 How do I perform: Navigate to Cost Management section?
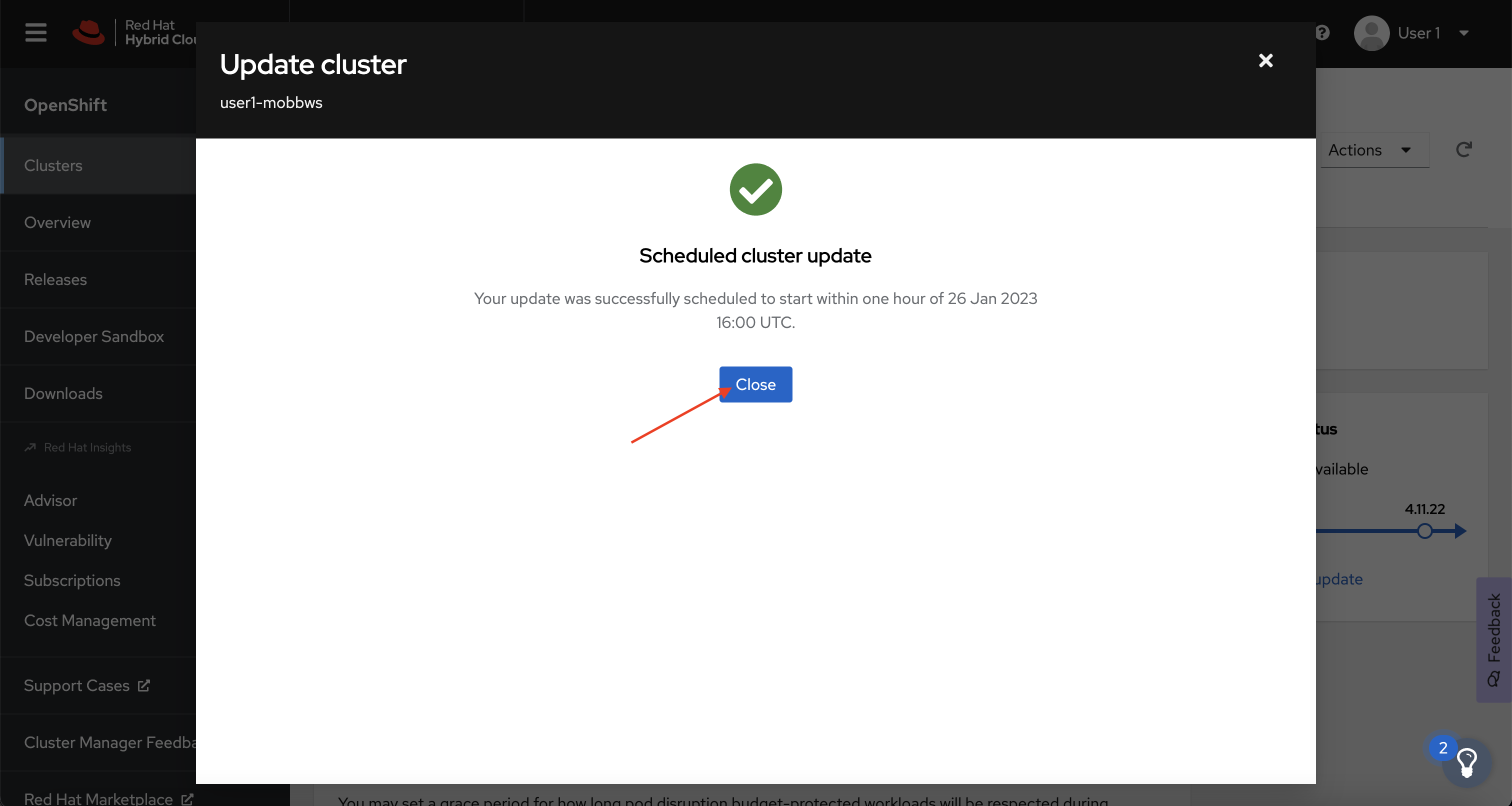pyautogui.click(x=89, y=621)
